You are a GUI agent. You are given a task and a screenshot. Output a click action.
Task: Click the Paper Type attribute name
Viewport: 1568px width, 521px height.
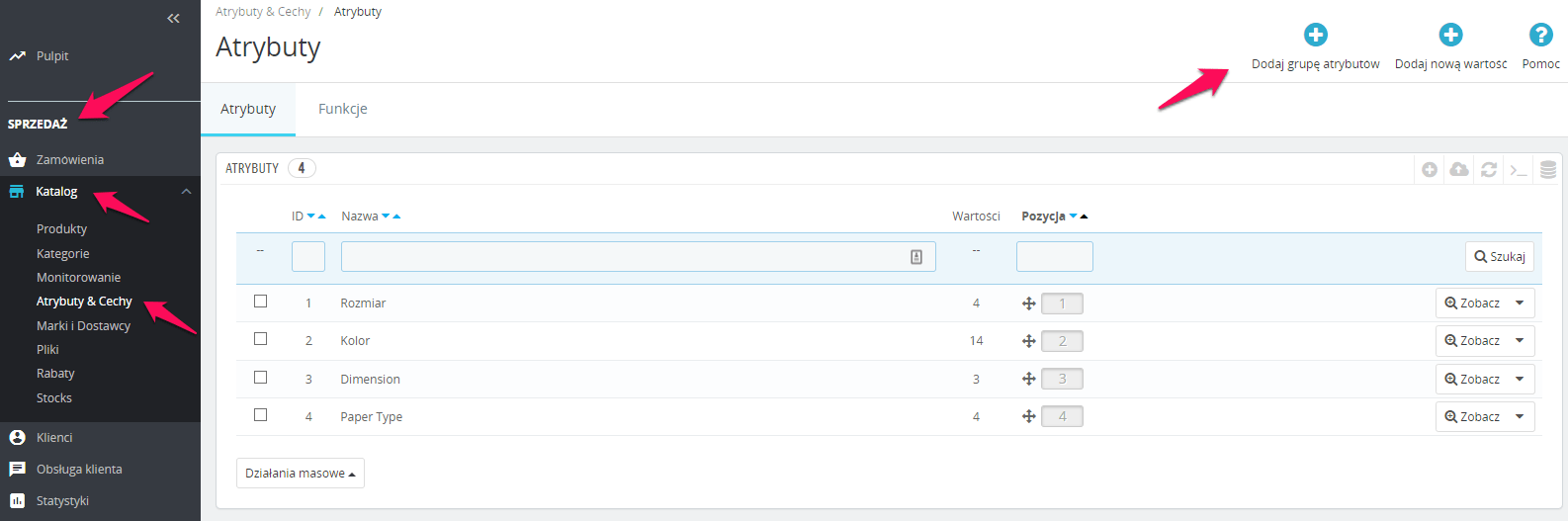coord(372,417)
